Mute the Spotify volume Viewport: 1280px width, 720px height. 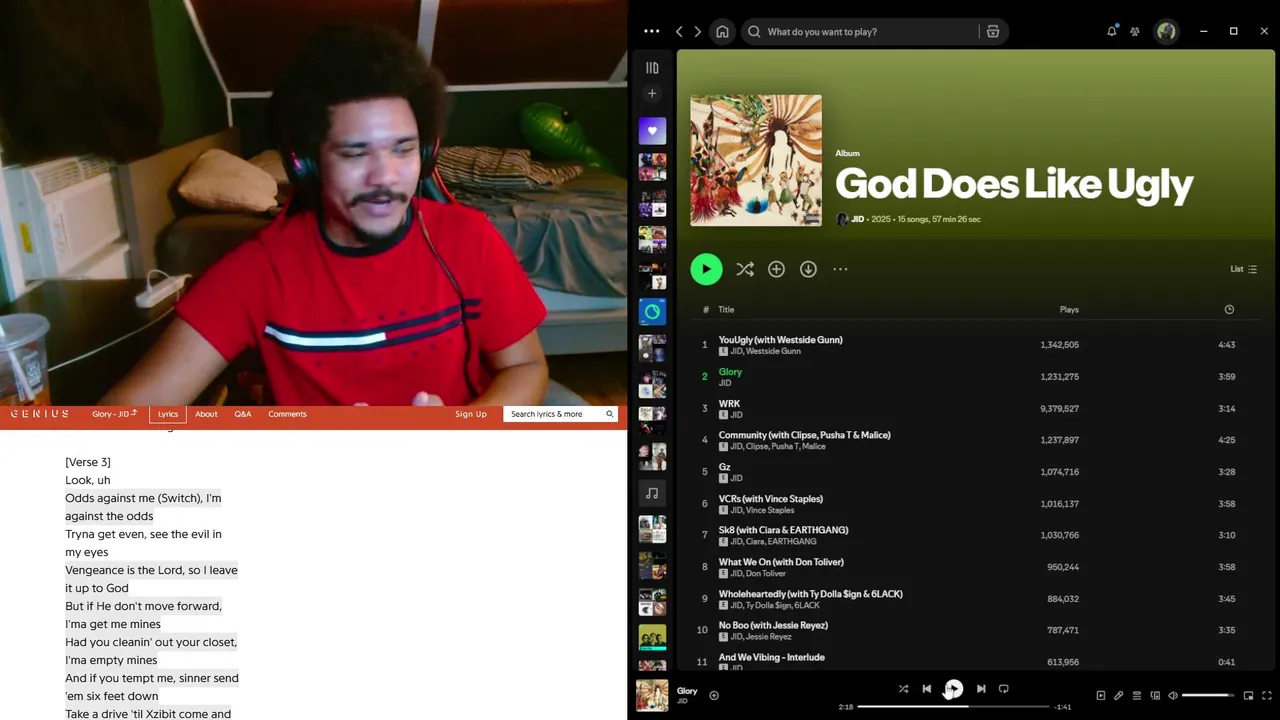click(x=1173, y=695)
